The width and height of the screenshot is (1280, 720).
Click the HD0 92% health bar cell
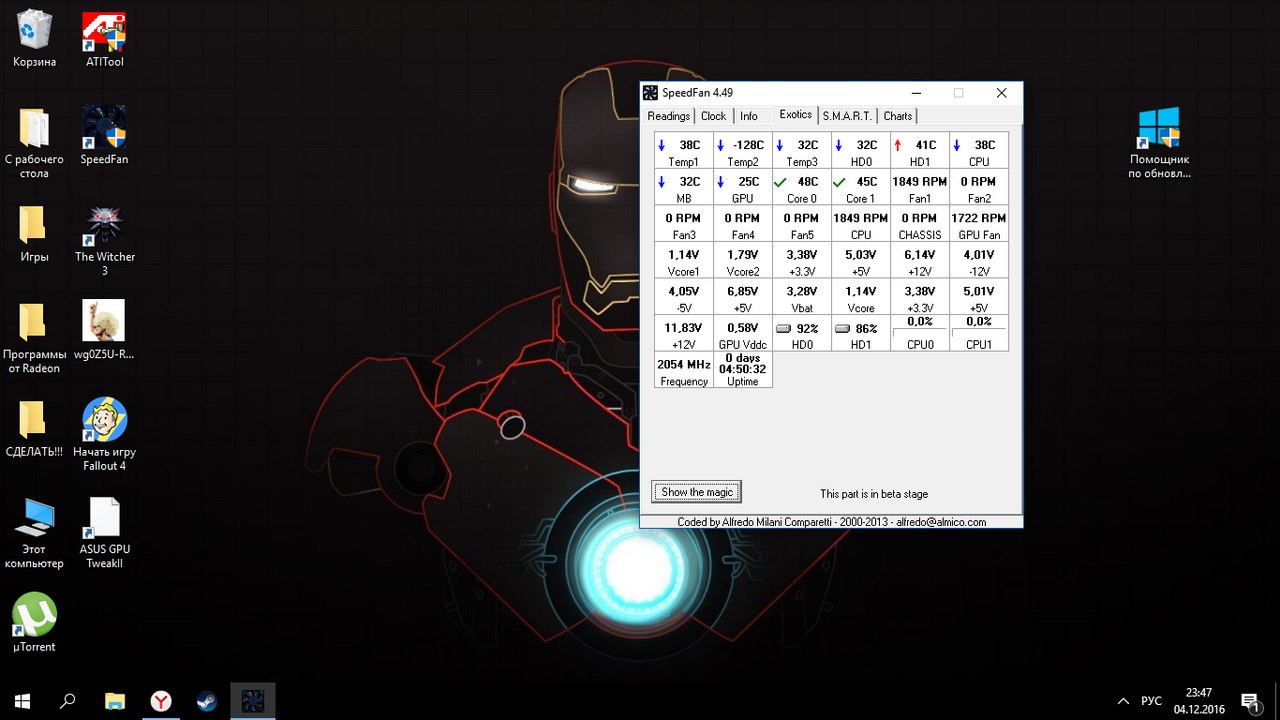(x=801, y=334)
